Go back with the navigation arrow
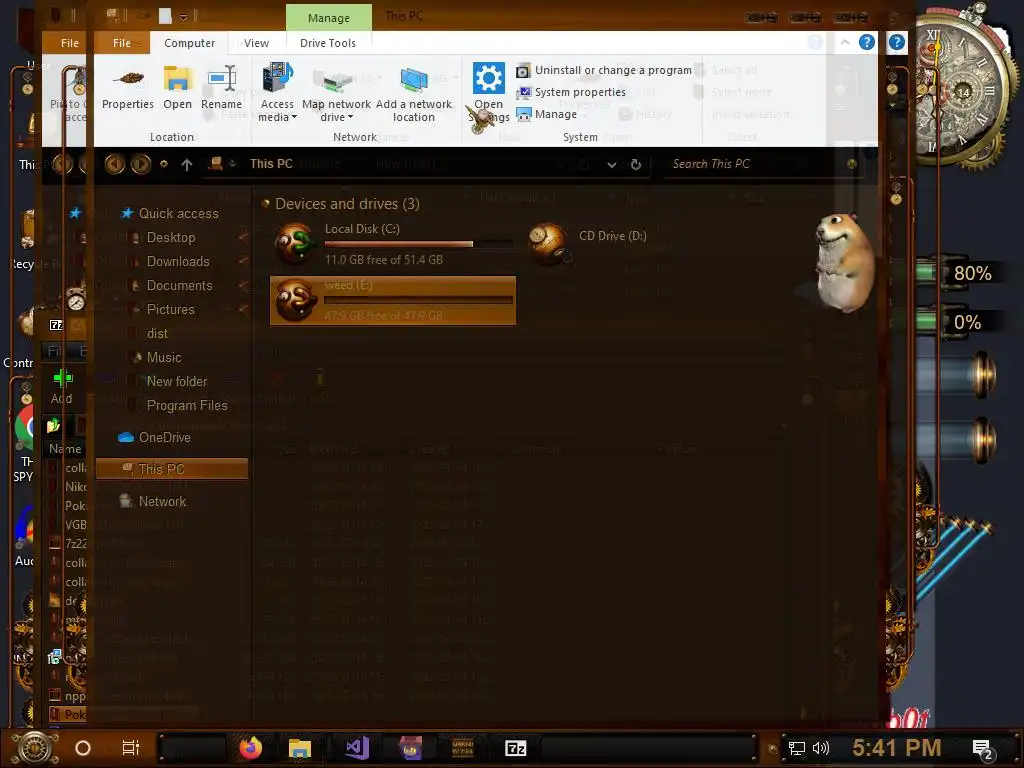Image resolution: width=1024 pixels, height=768 pixels. (114, 164)
